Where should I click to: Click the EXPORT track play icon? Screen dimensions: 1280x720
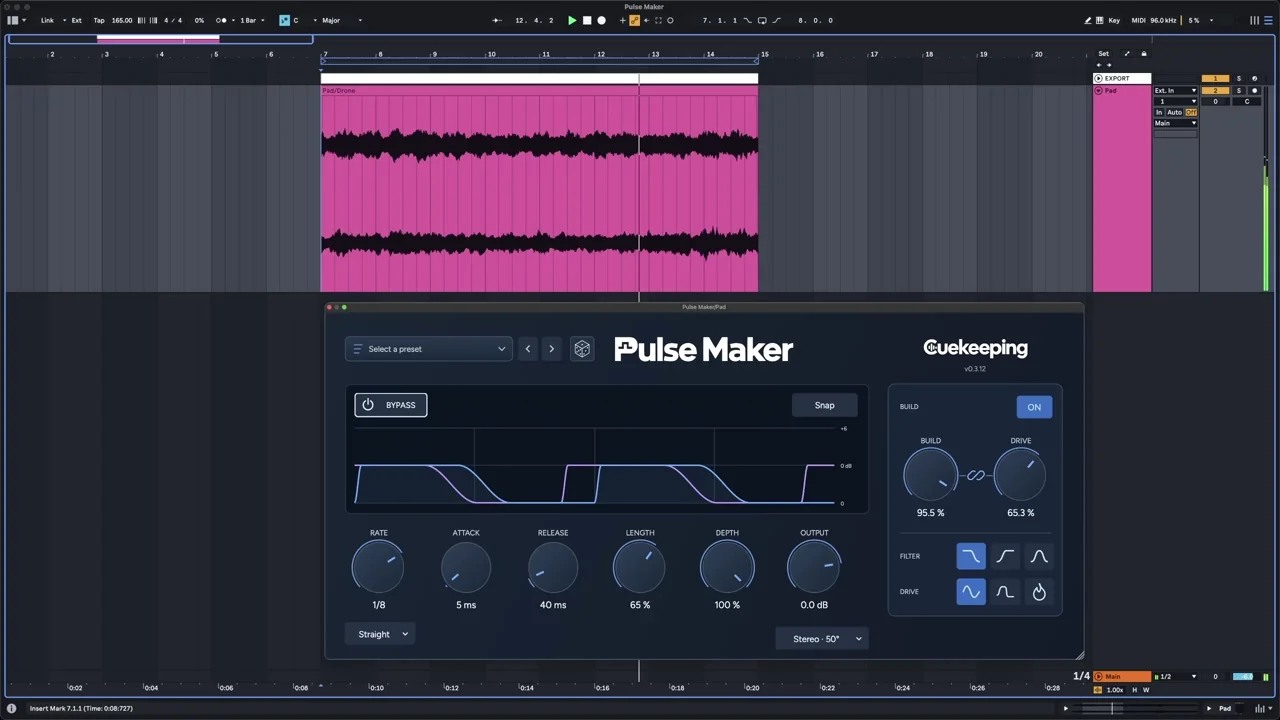(x=1098, y=78)
